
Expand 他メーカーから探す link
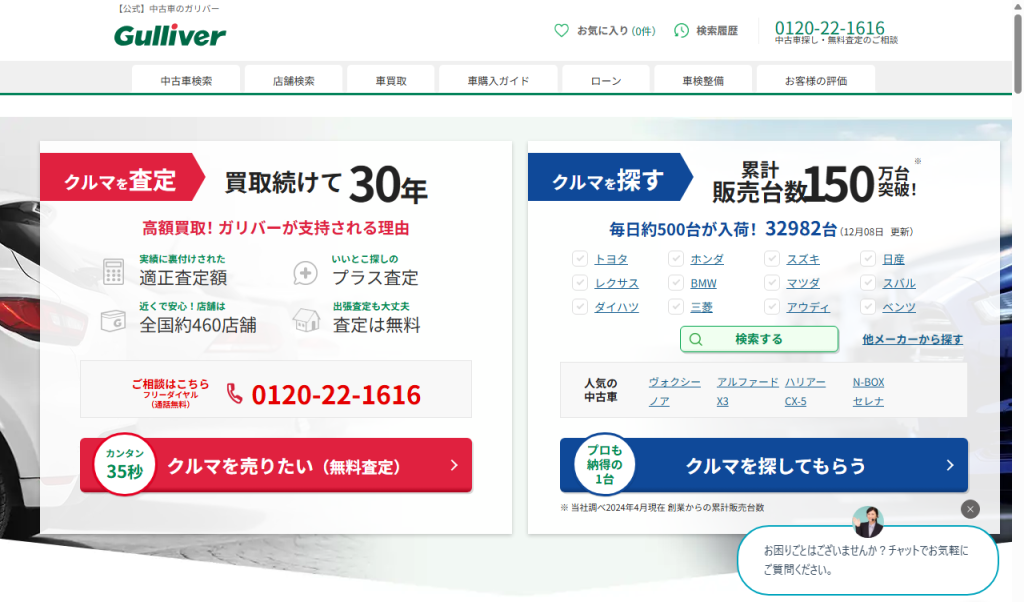(x=912, y=339)
